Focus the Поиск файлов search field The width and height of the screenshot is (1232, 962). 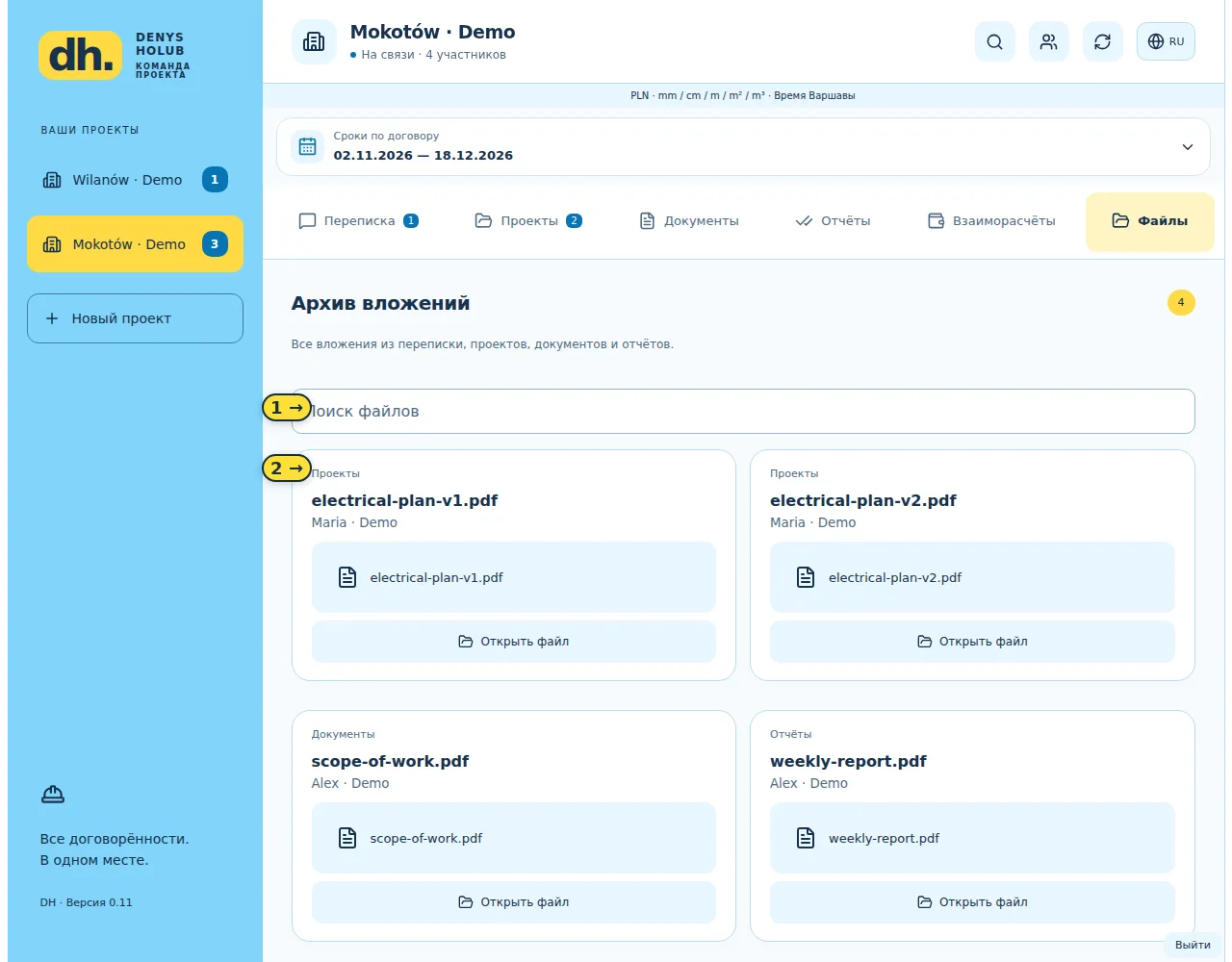point(743,412)
